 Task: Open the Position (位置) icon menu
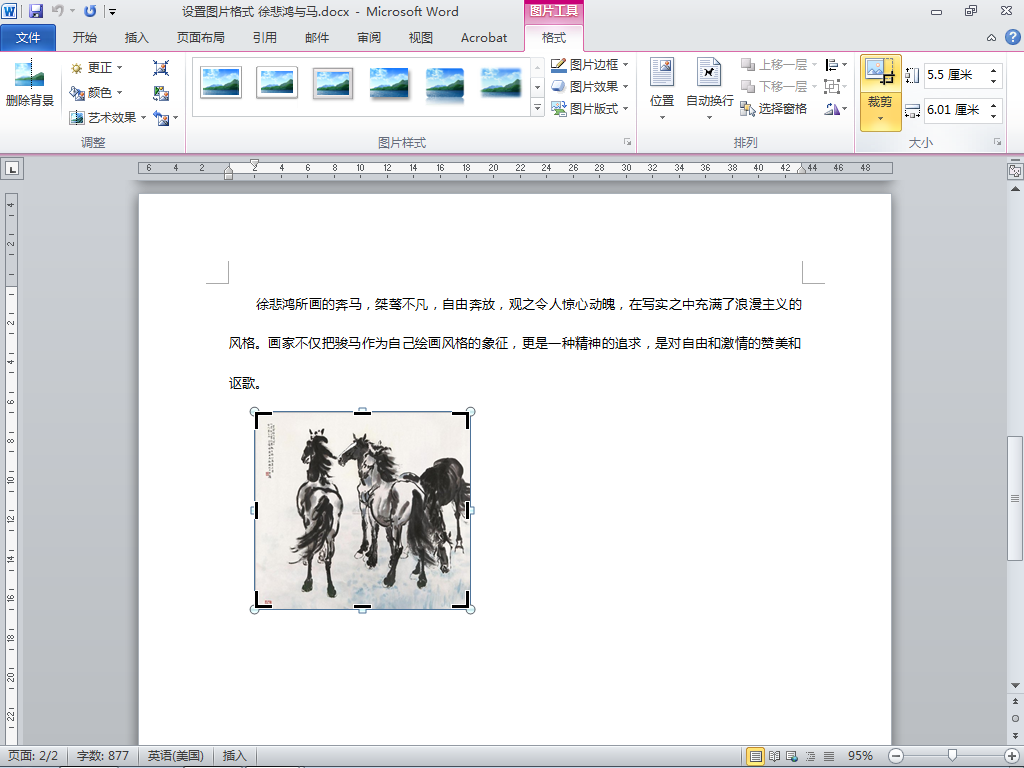click(662, 89)
